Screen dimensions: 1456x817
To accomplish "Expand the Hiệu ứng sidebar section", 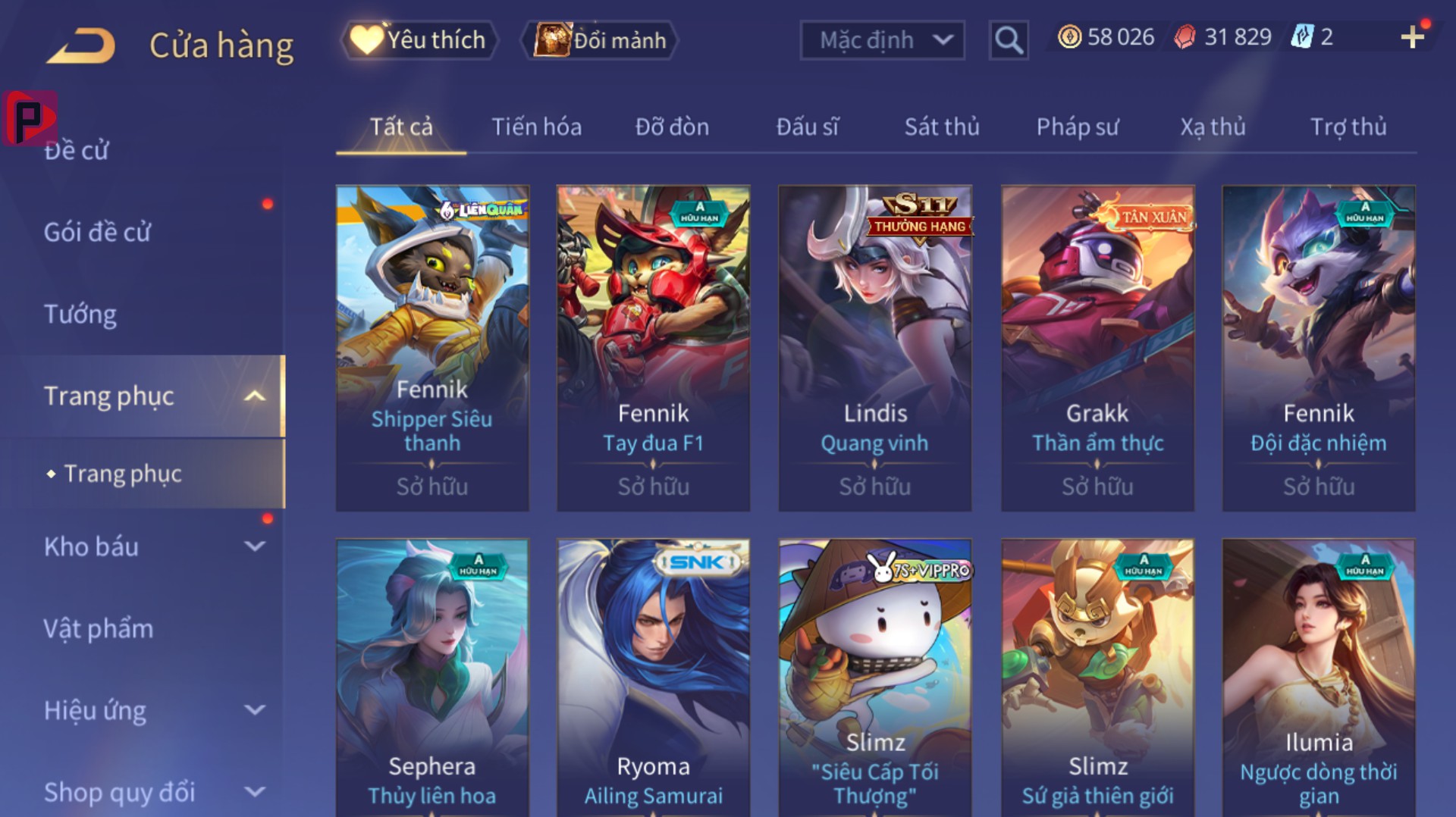I will coord(256,710).
